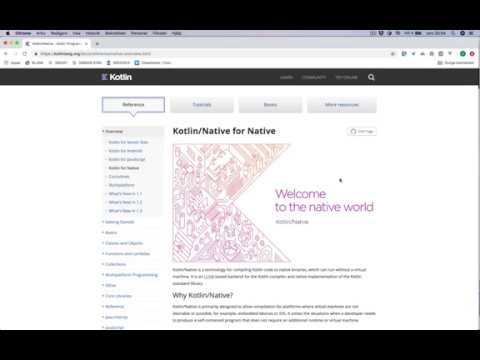Click the Edit Page button
The height and width of the screenshot is (360, 480).
click(x=362, y=131)
